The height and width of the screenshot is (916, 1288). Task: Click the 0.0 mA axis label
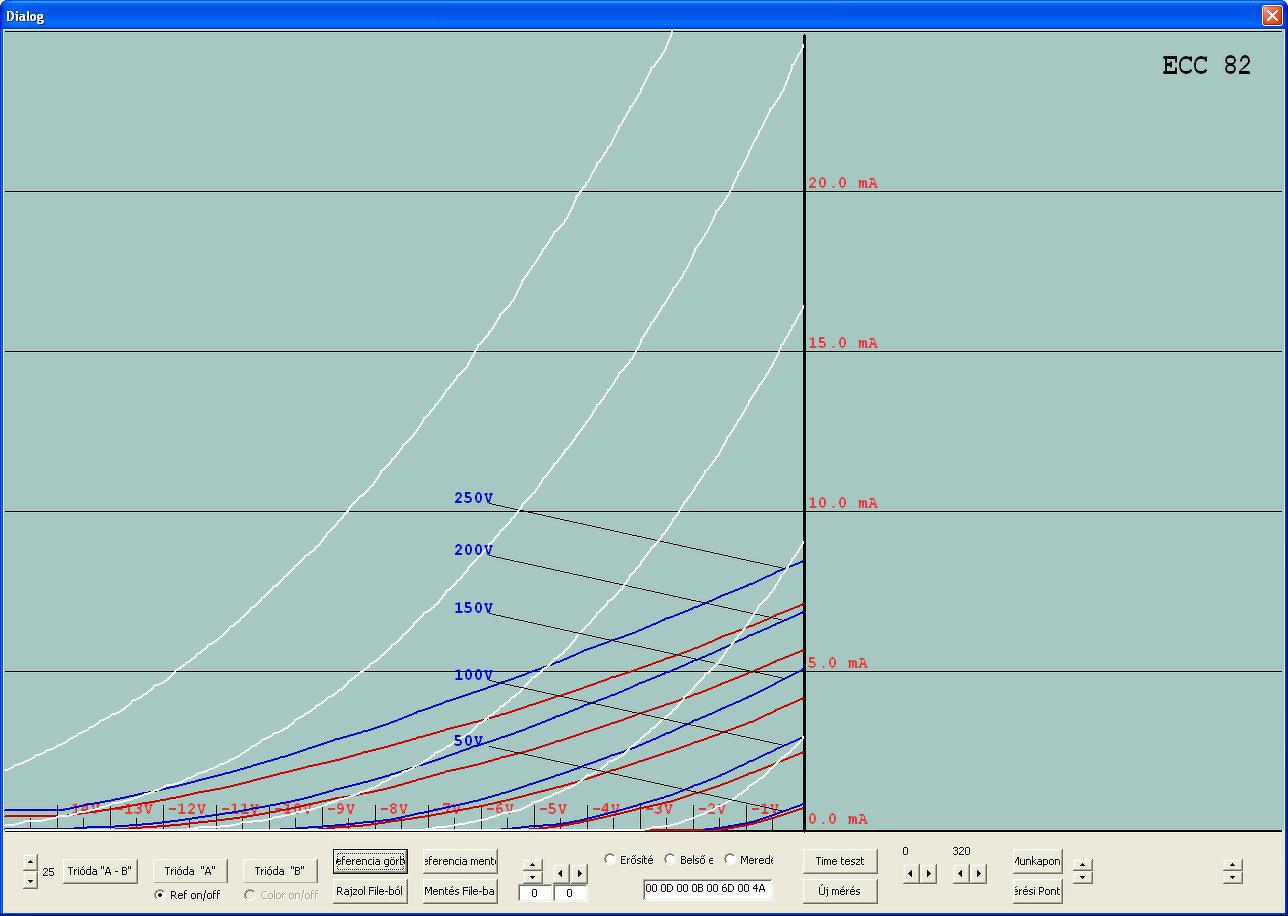[838, 819]
